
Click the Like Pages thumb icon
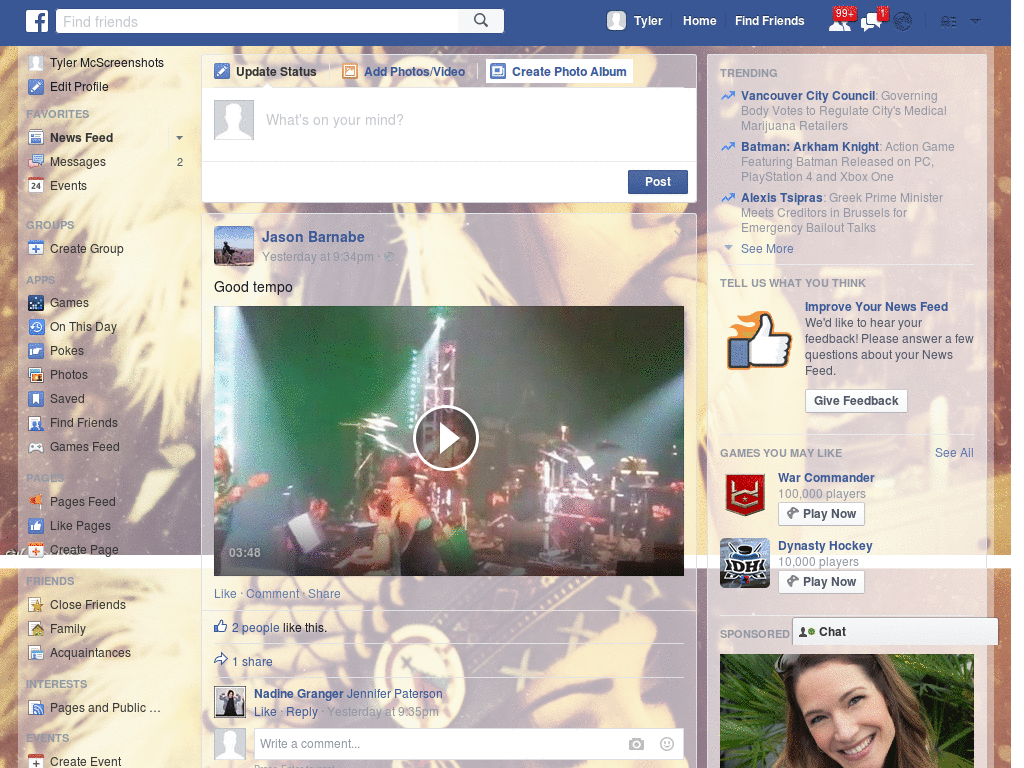37,526
